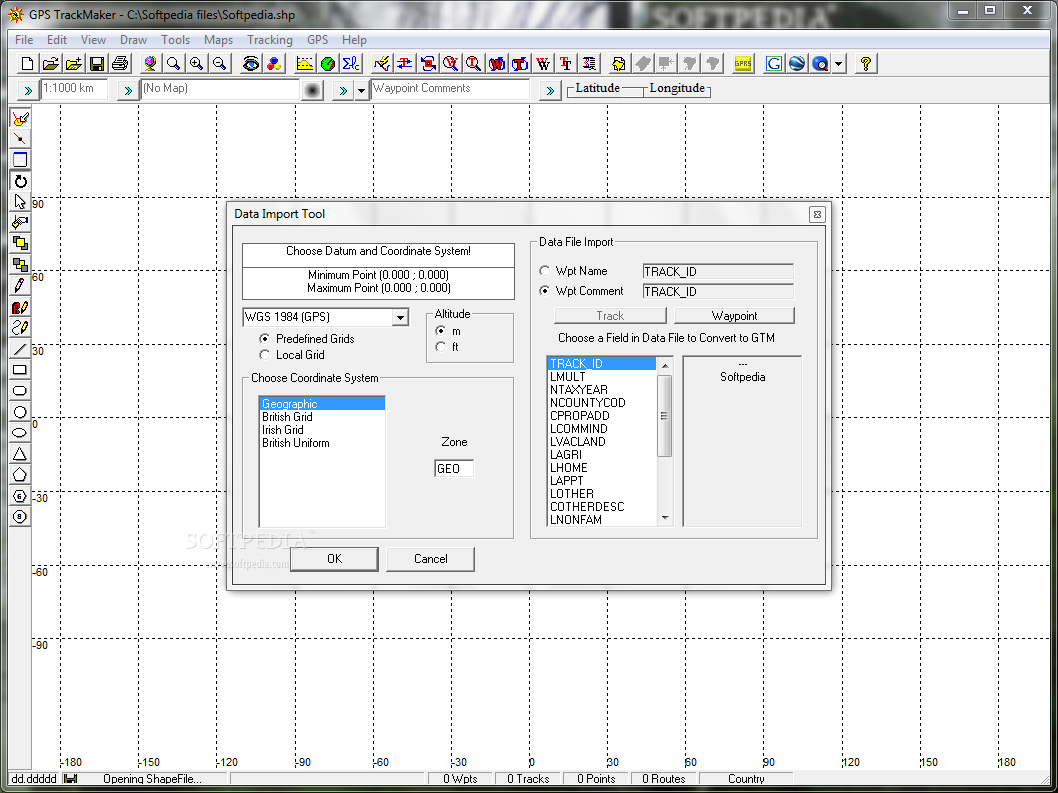
Task: Click the yellow question mark help icon
Action: (866, 63)
